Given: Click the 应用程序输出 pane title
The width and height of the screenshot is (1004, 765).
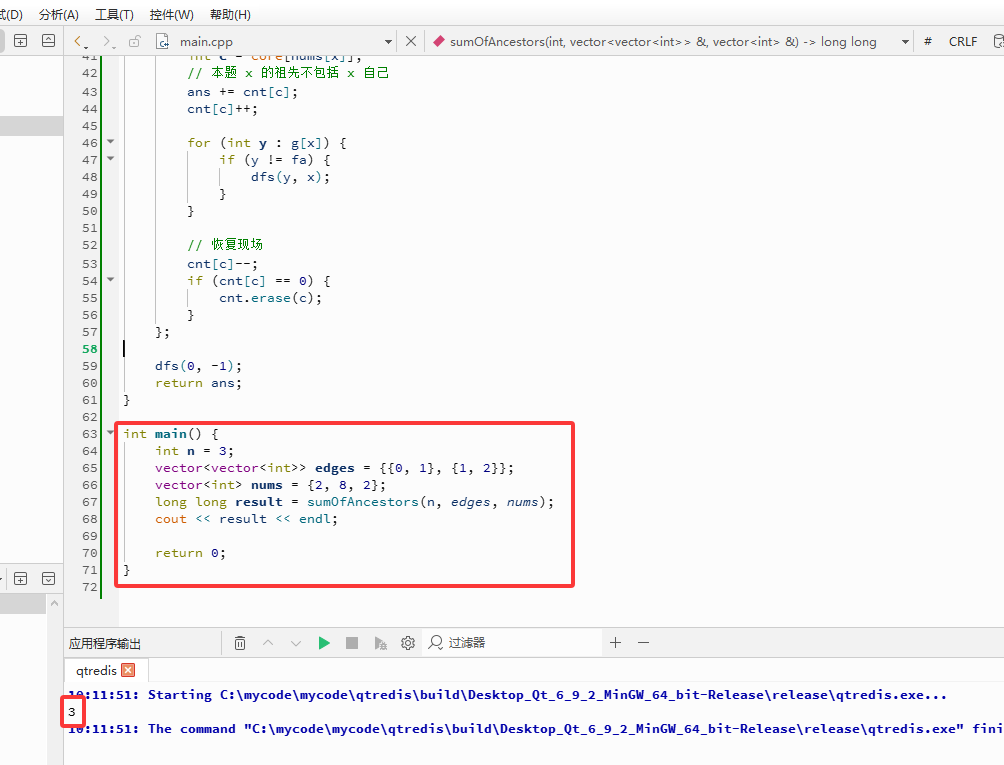Looking at the screenshot, I should click(104, 643).
